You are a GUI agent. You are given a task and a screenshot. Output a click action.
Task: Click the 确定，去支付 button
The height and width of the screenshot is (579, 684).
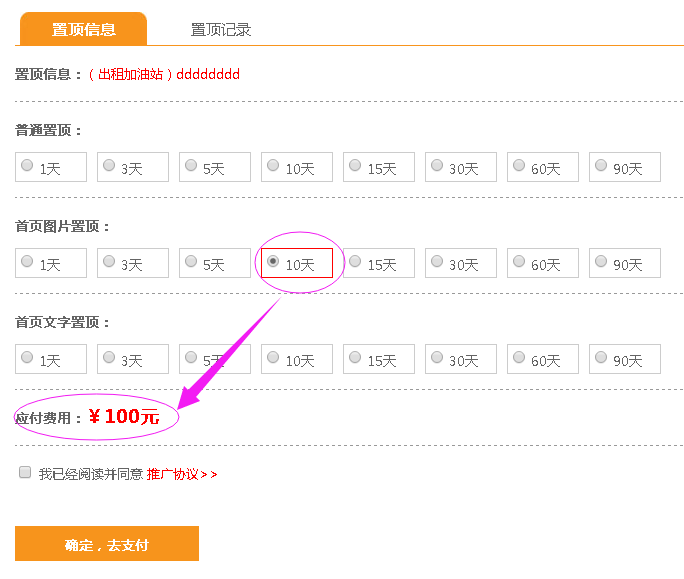tap(107, 544)
